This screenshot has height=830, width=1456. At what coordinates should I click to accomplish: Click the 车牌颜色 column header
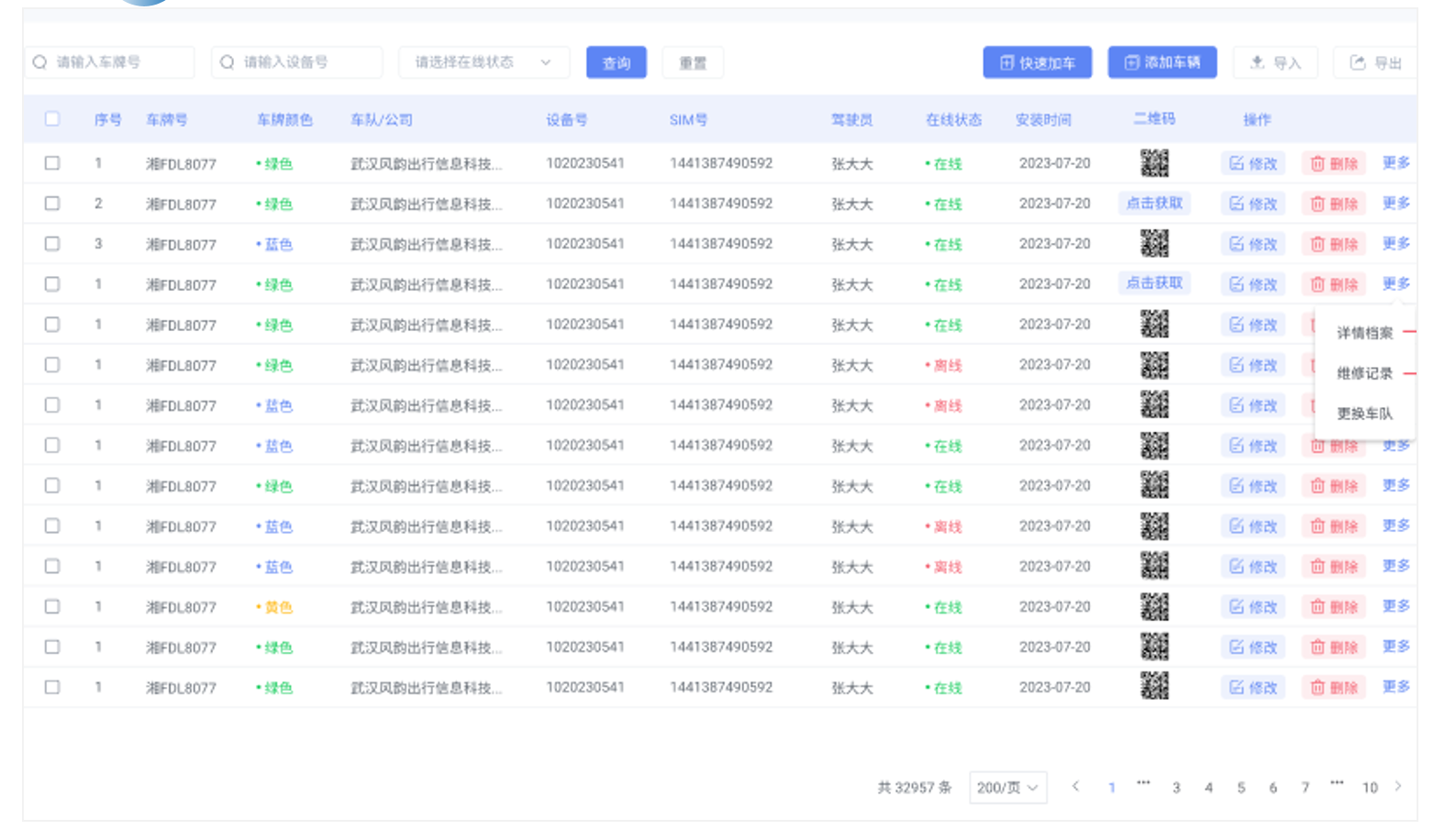click(284, 119)
